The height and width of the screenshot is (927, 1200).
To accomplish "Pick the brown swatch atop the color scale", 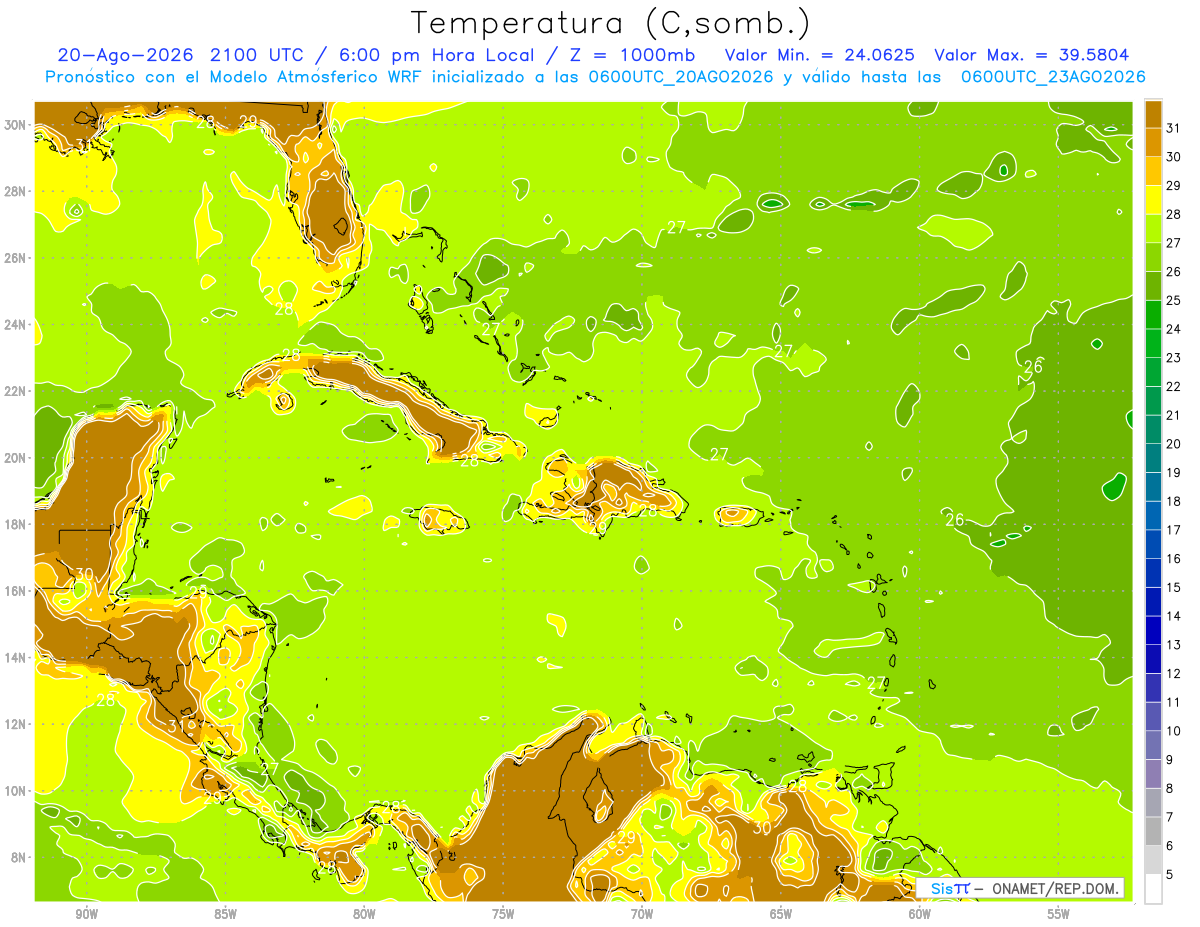I will pos(1153,114).
